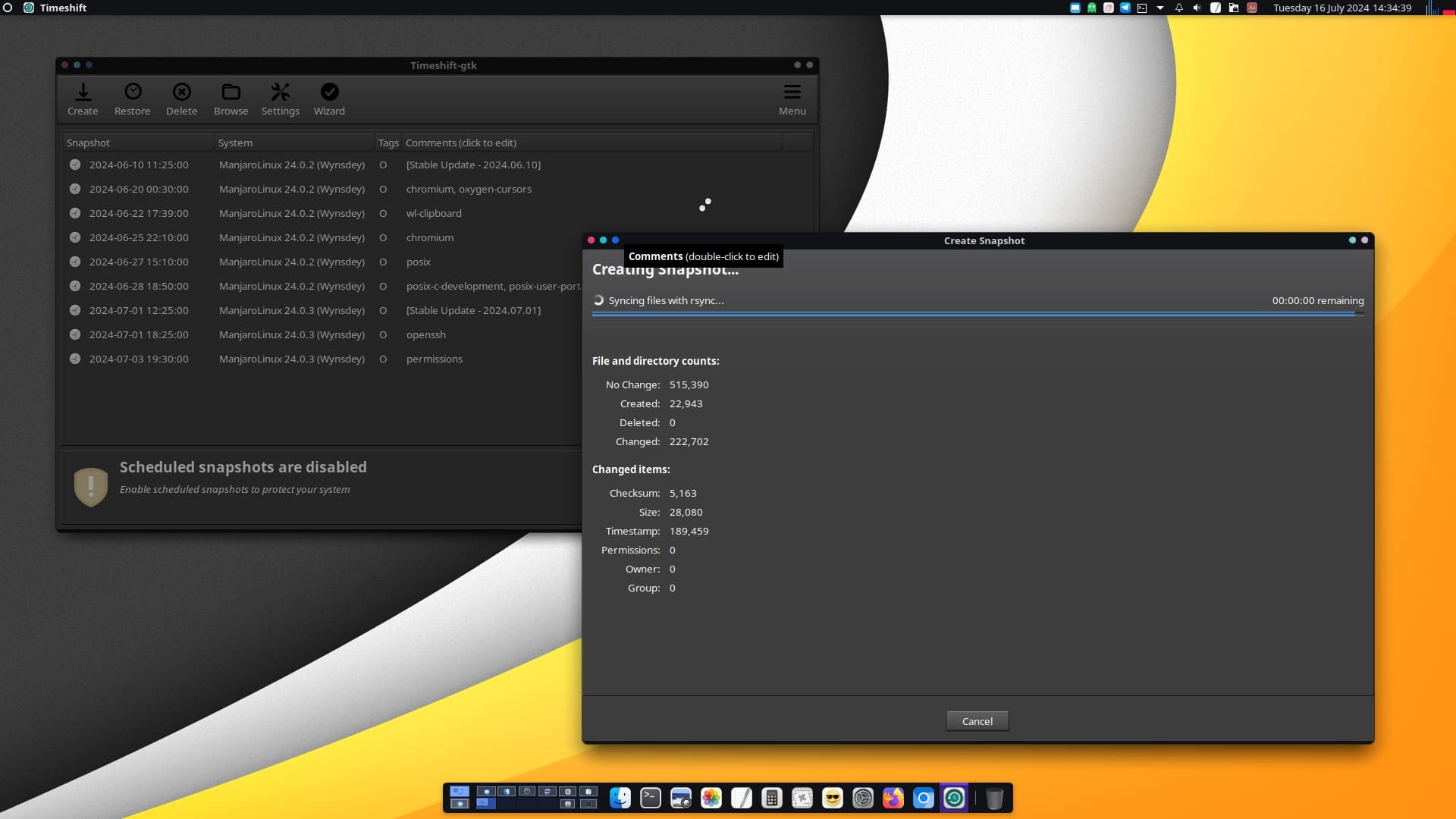Edit the comment 'wl-clipboard'
1456x819 pixels.
click(434, 213)
